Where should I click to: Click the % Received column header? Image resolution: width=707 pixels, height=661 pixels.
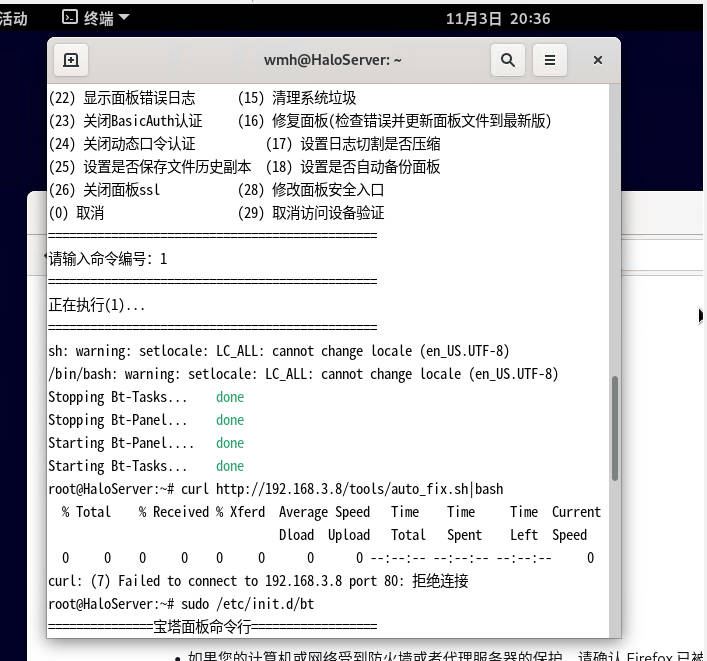click(174, 512)
